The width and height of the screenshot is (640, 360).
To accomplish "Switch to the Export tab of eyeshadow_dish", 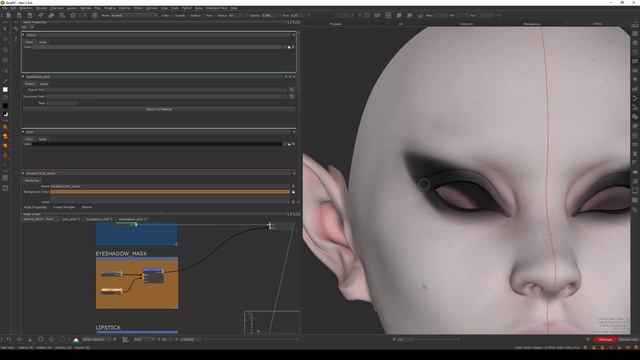I will click(x=30, y=84).
